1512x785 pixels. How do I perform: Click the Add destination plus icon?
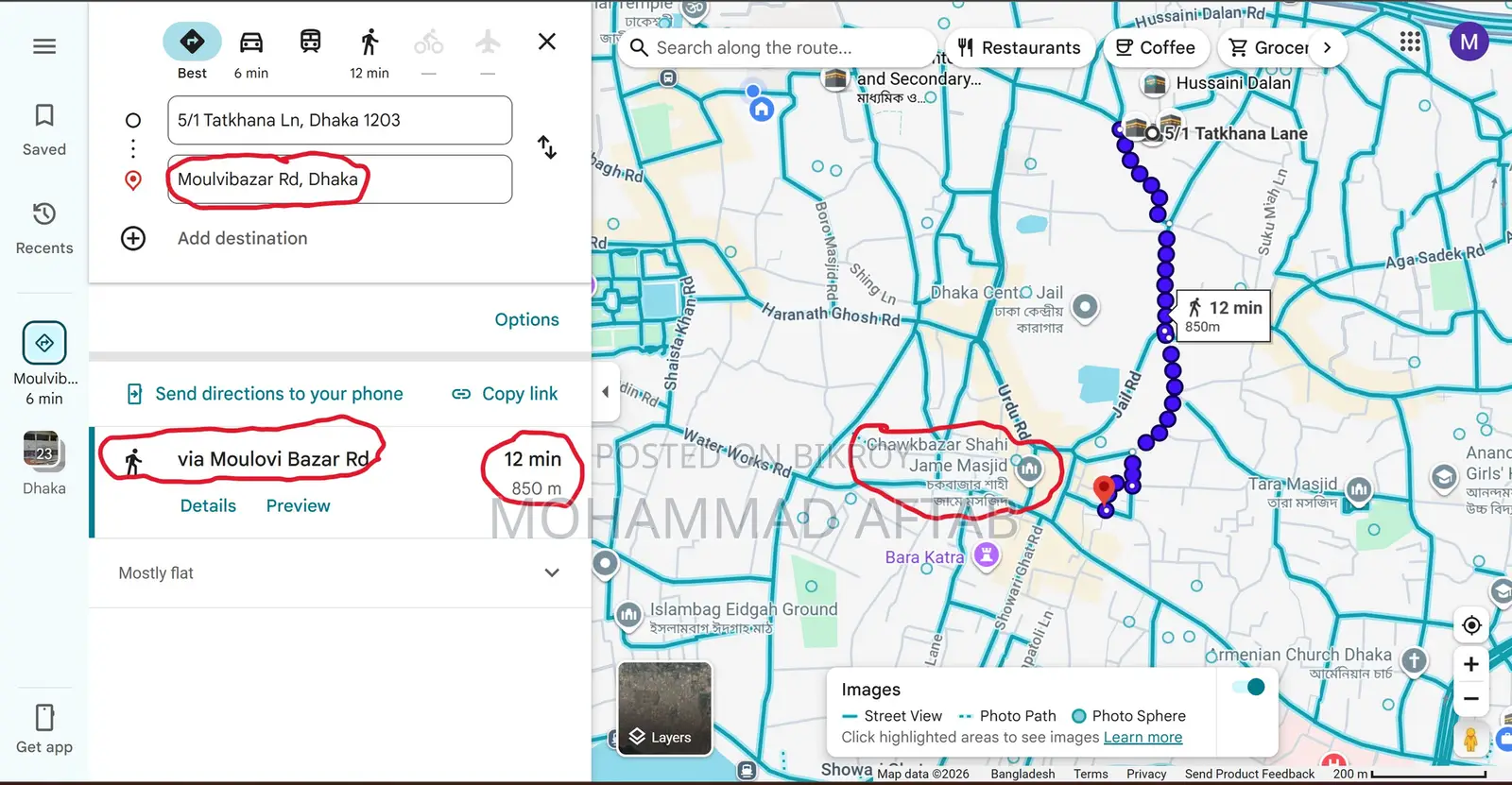[x=133, y=238]
